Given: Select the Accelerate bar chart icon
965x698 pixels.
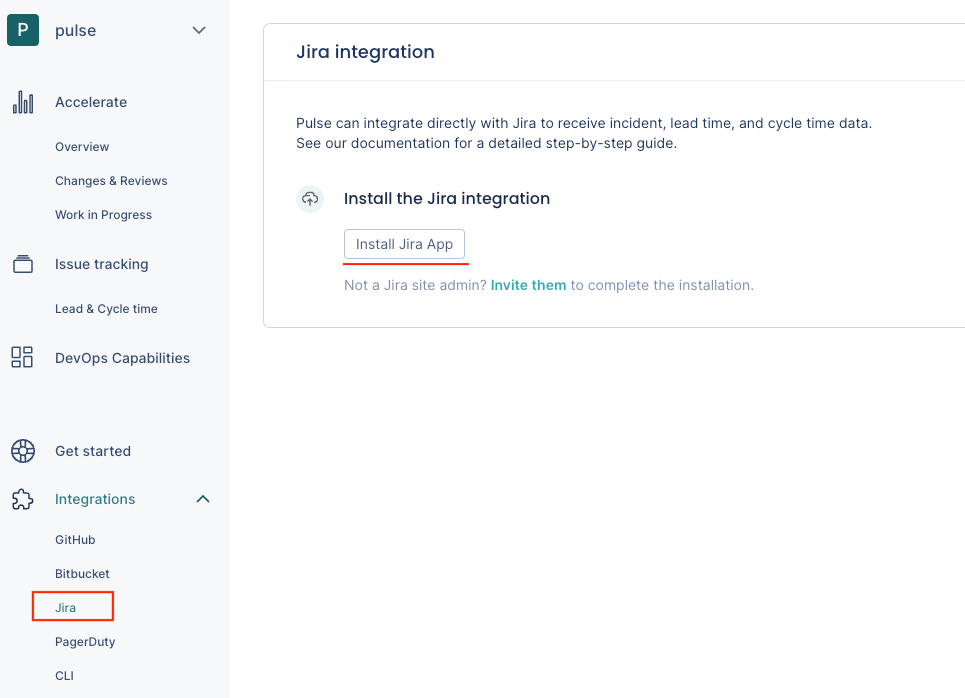Looking at the screenshot, I should [22, 101].
